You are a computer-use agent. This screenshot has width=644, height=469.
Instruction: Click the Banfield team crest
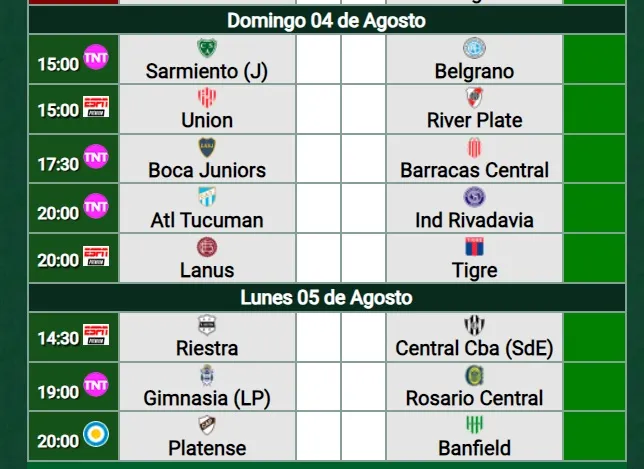[474, 424]
